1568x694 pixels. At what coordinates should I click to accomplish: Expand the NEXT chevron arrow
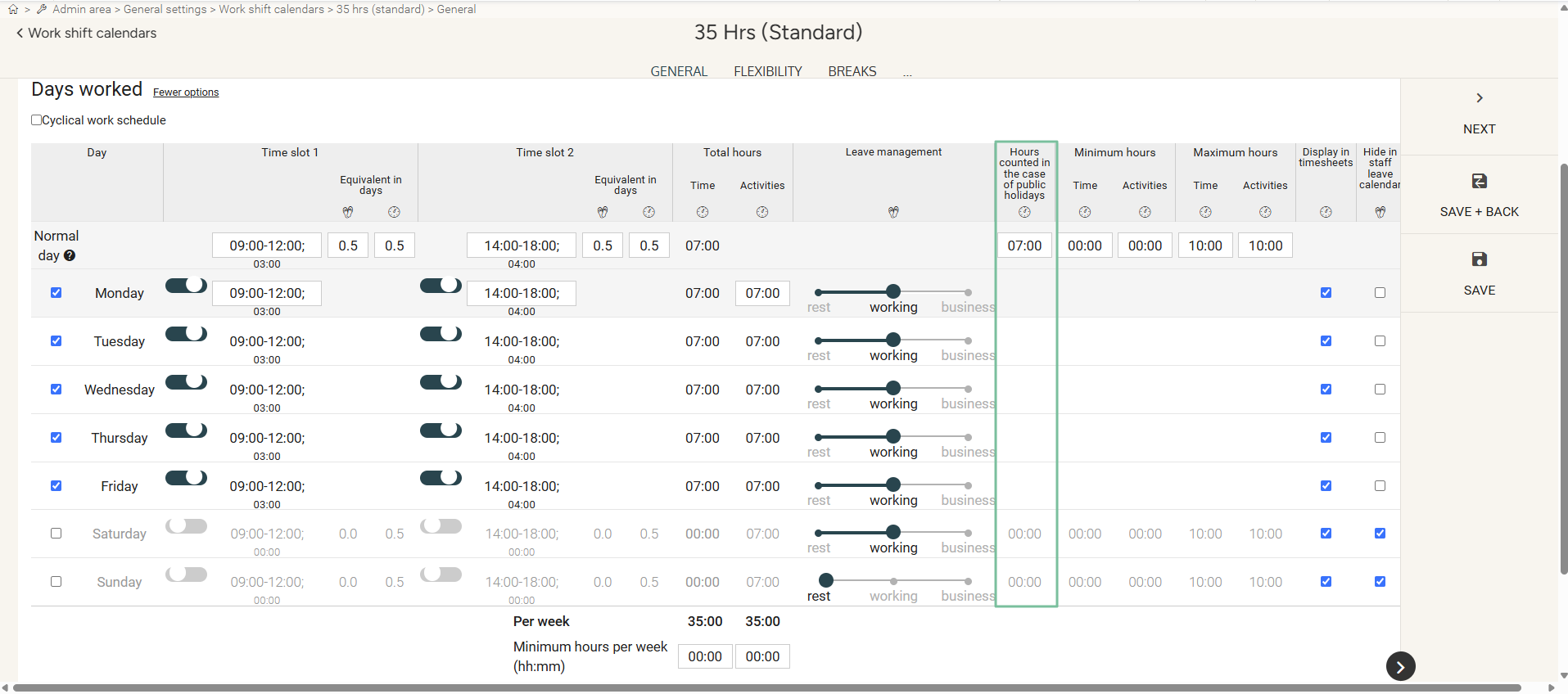coord(1479,98)
